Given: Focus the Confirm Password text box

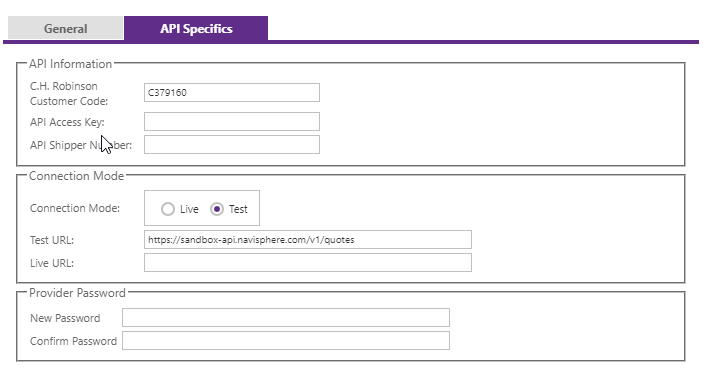Looking at the screenshot, I should click(286, 341).
